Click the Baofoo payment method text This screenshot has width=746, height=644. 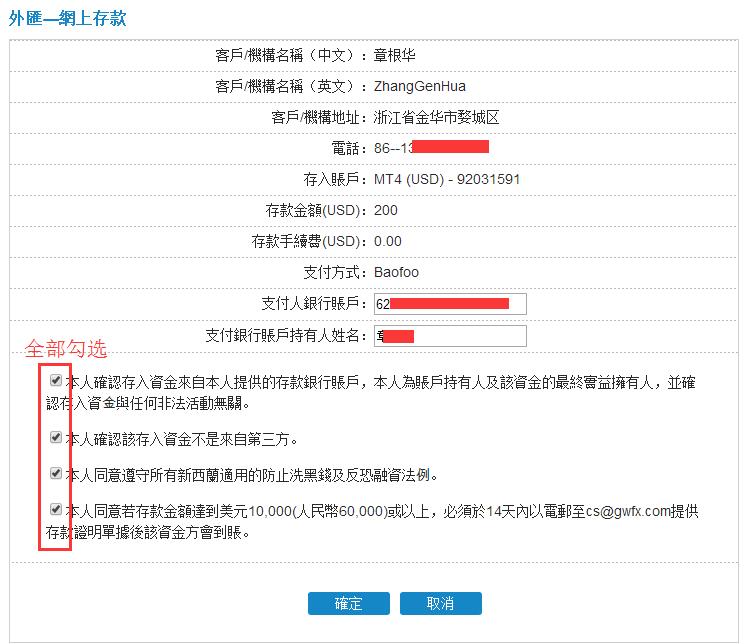tap(397, 272)
